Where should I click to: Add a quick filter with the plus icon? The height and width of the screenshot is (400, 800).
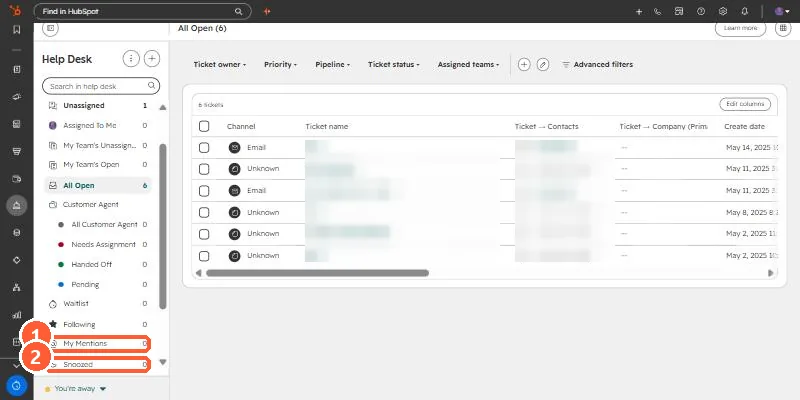coord(524,64)
